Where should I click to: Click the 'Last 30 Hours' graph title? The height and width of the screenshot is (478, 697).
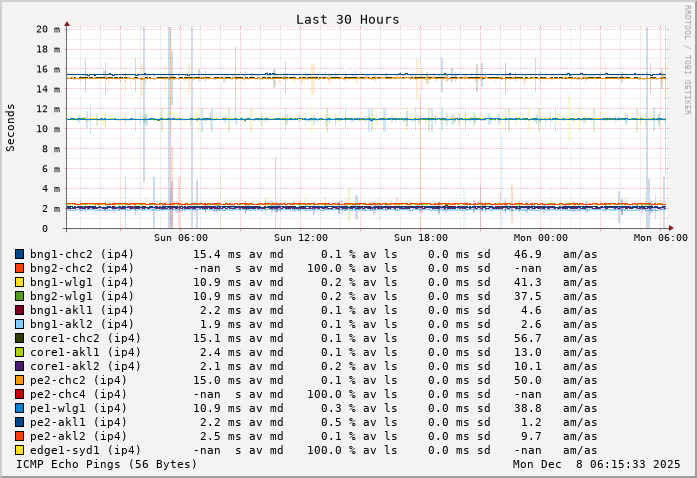(347, 19)
